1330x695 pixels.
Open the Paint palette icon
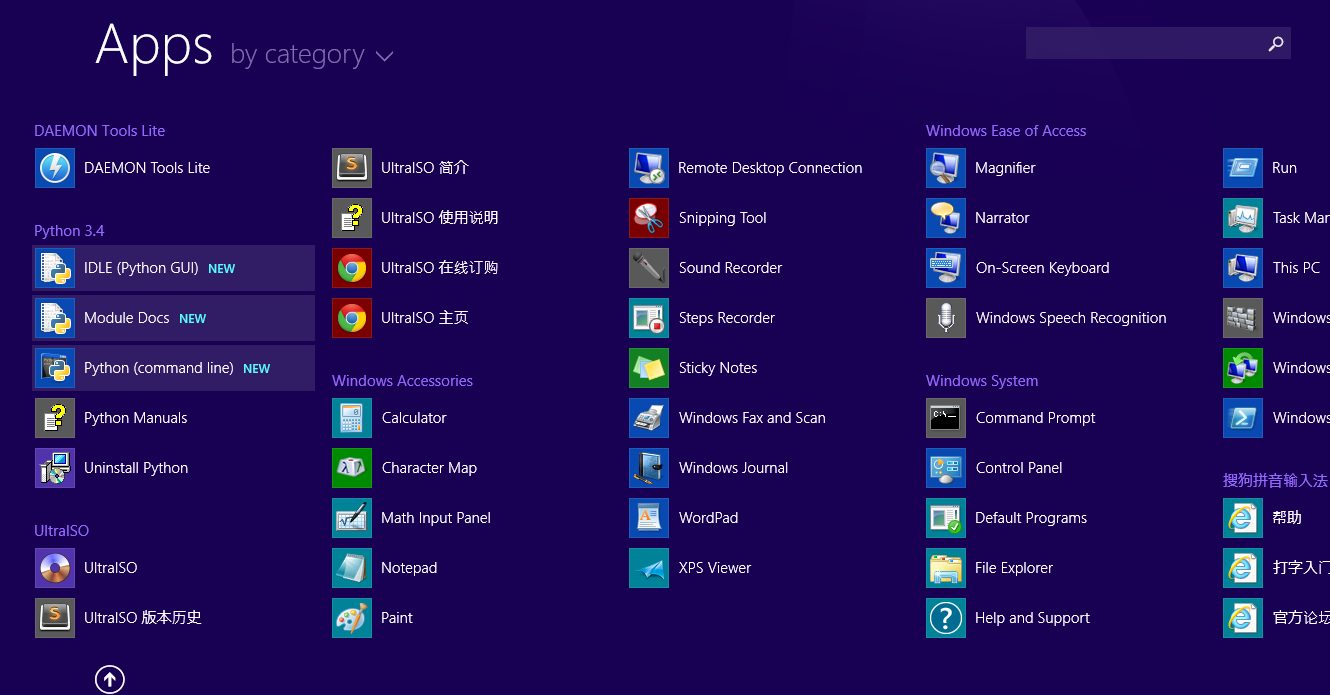pos(352,618)
